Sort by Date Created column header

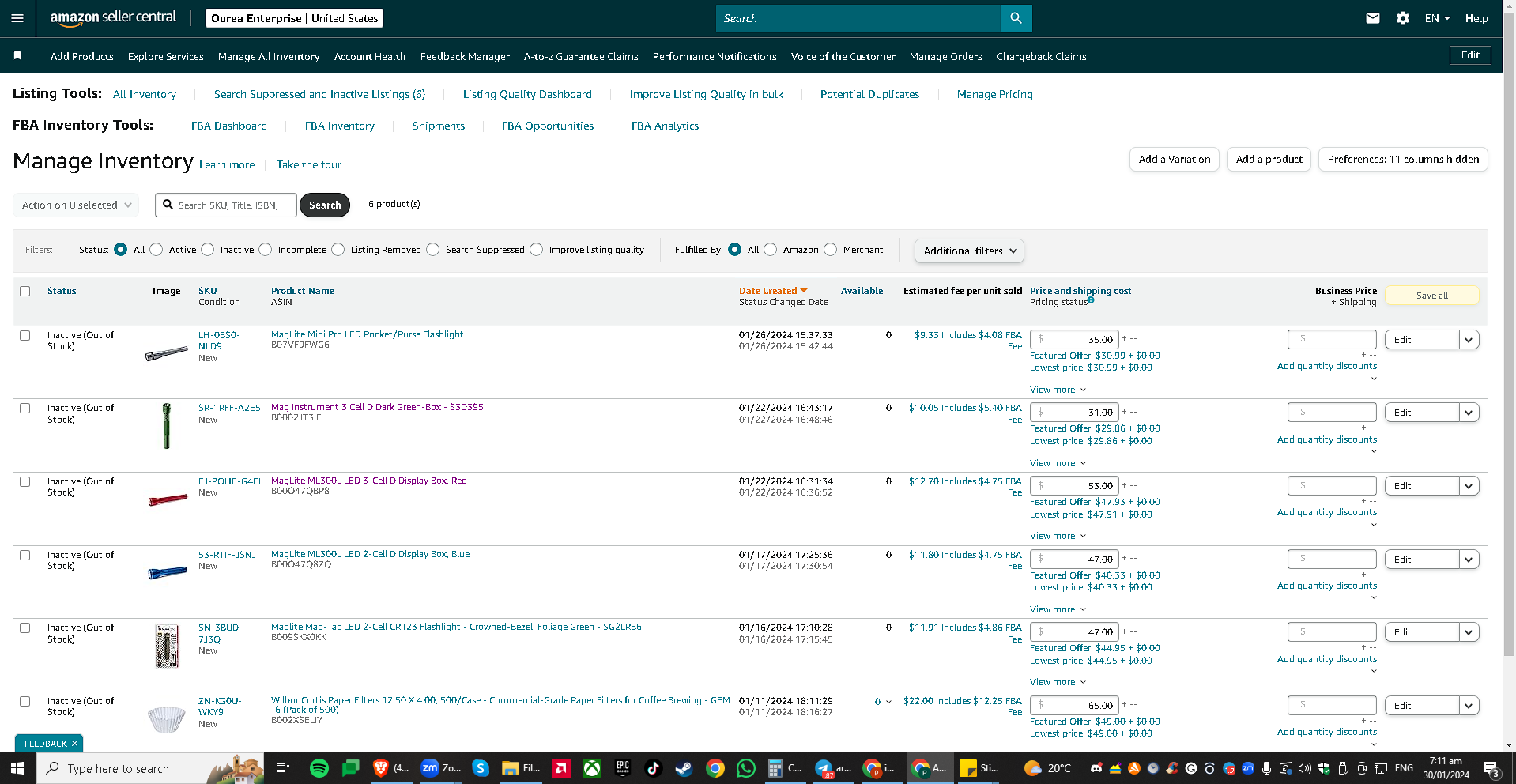point(773,291)
